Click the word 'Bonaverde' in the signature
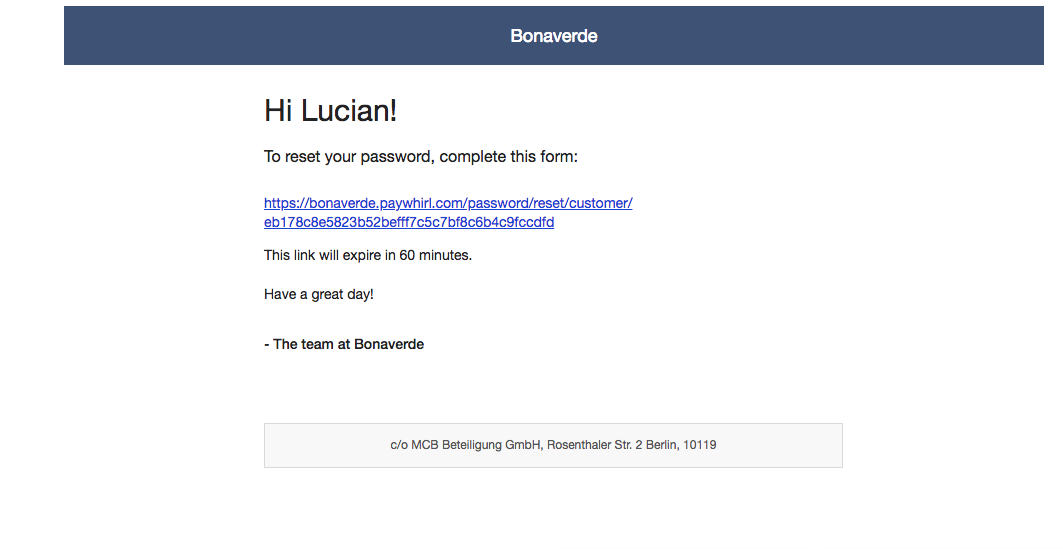The image size is (1063, 549). [389, 344]
